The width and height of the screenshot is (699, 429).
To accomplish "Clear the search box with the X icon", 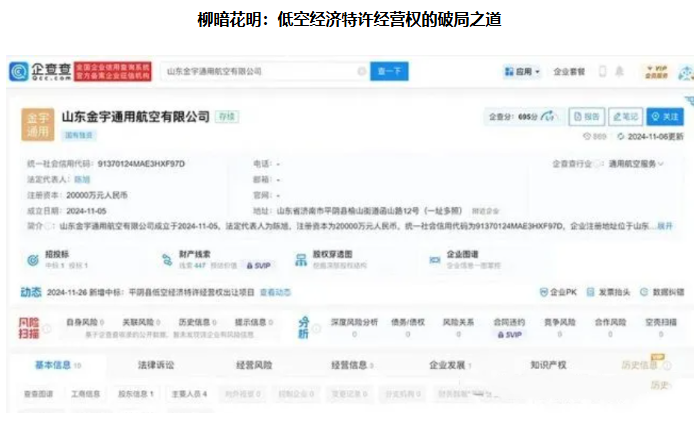I will point(362,72).
